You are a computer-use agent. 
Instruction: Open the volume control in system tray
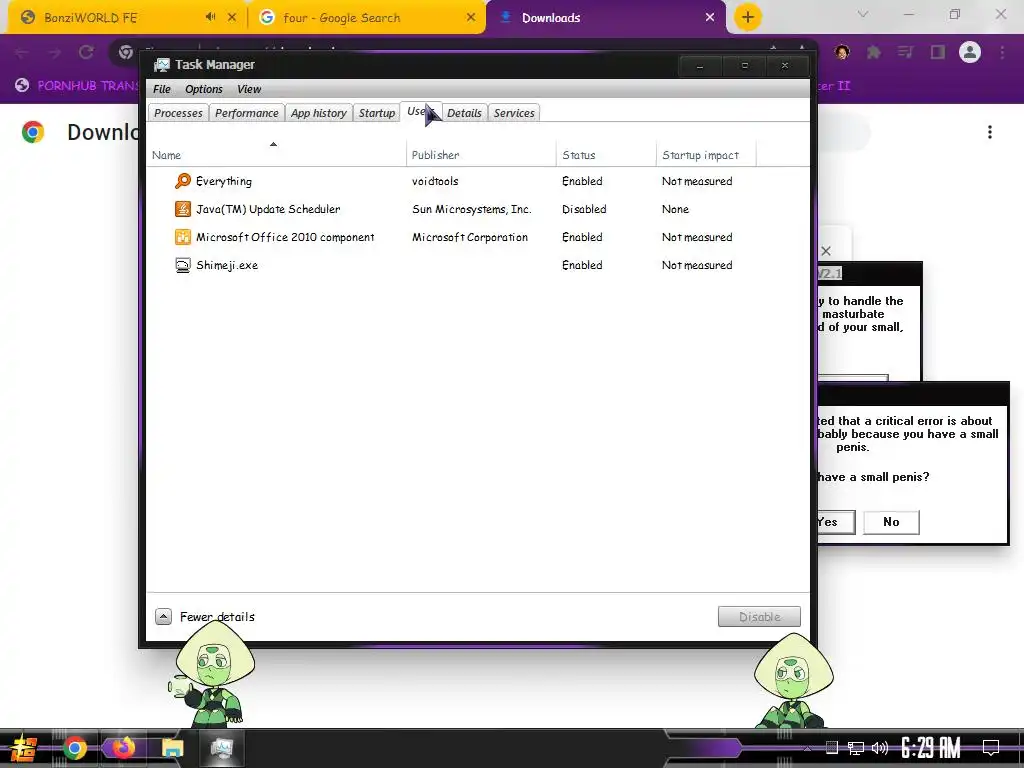880,748
